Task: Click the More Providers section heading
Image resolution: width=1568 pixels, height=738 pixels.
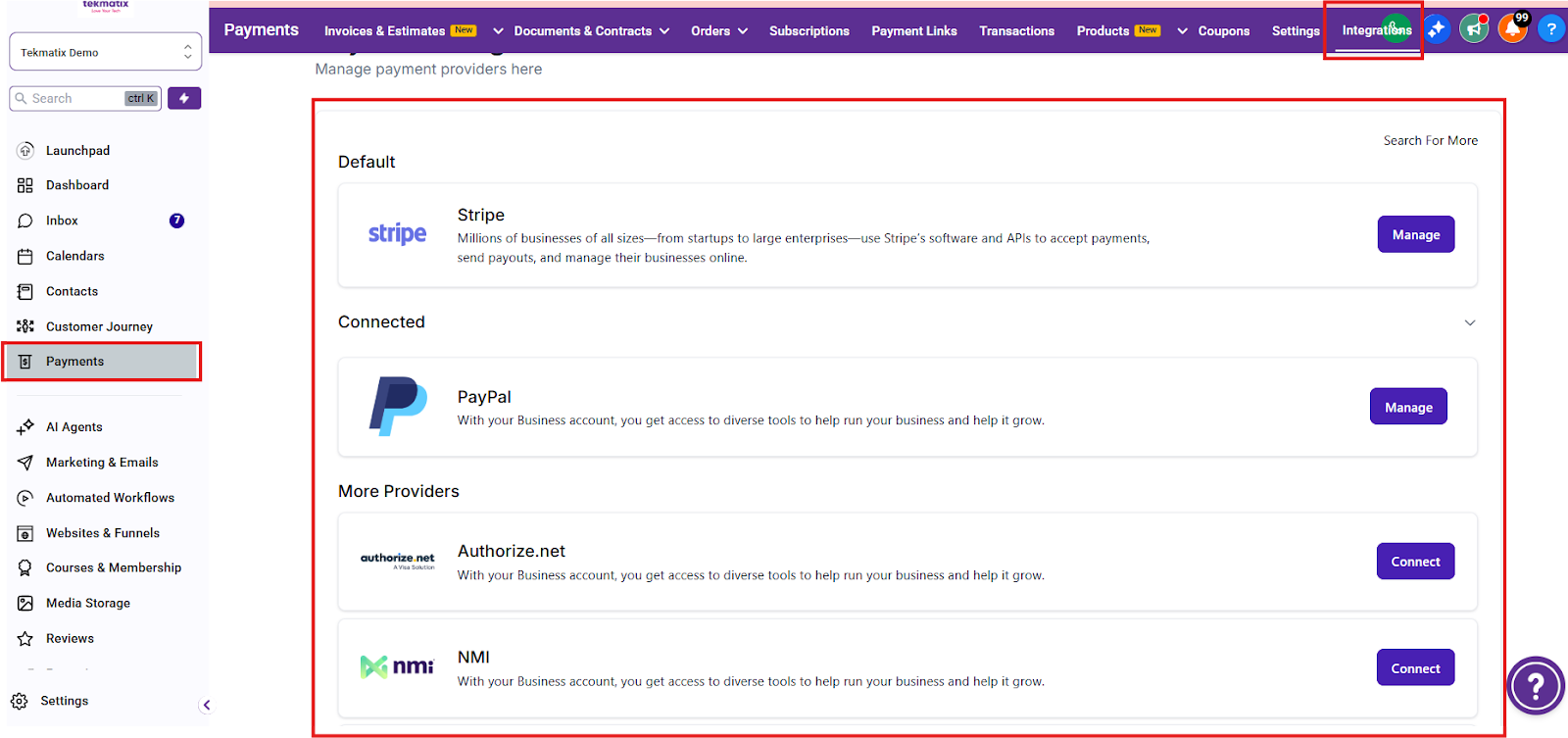Action: pyautogui.click(x=399, y=491)
